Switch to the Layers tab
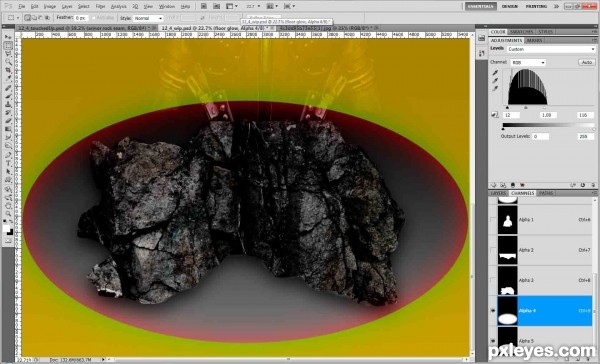The height and width of the screenshot is (364, 600). pos(499,193)
